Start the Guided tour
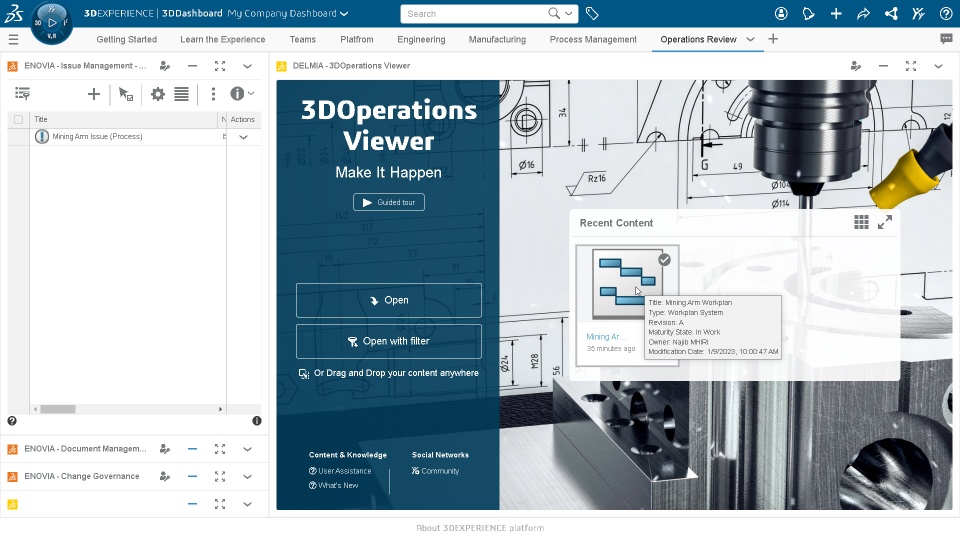The width and height of the screenshot is (960, 540). [x=389, y=202]
